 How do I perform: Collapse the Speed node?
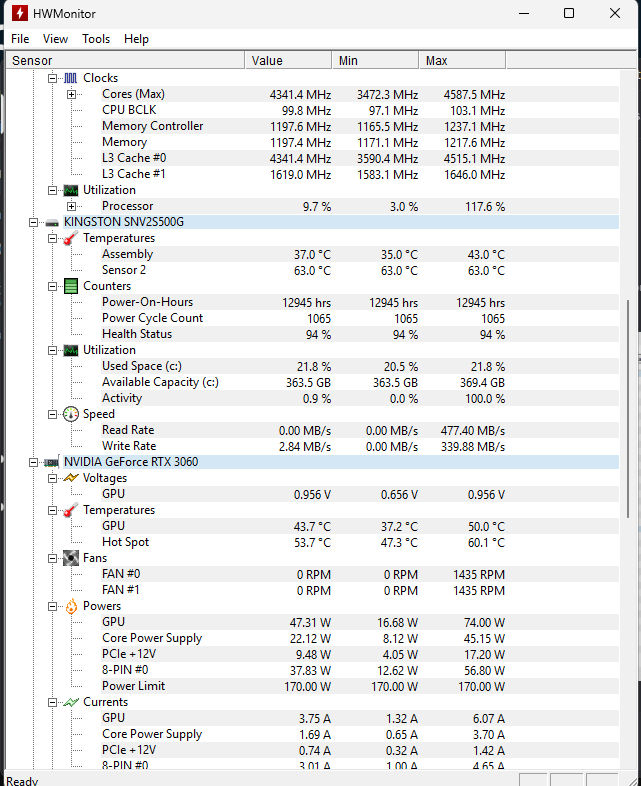coord(52,414)
